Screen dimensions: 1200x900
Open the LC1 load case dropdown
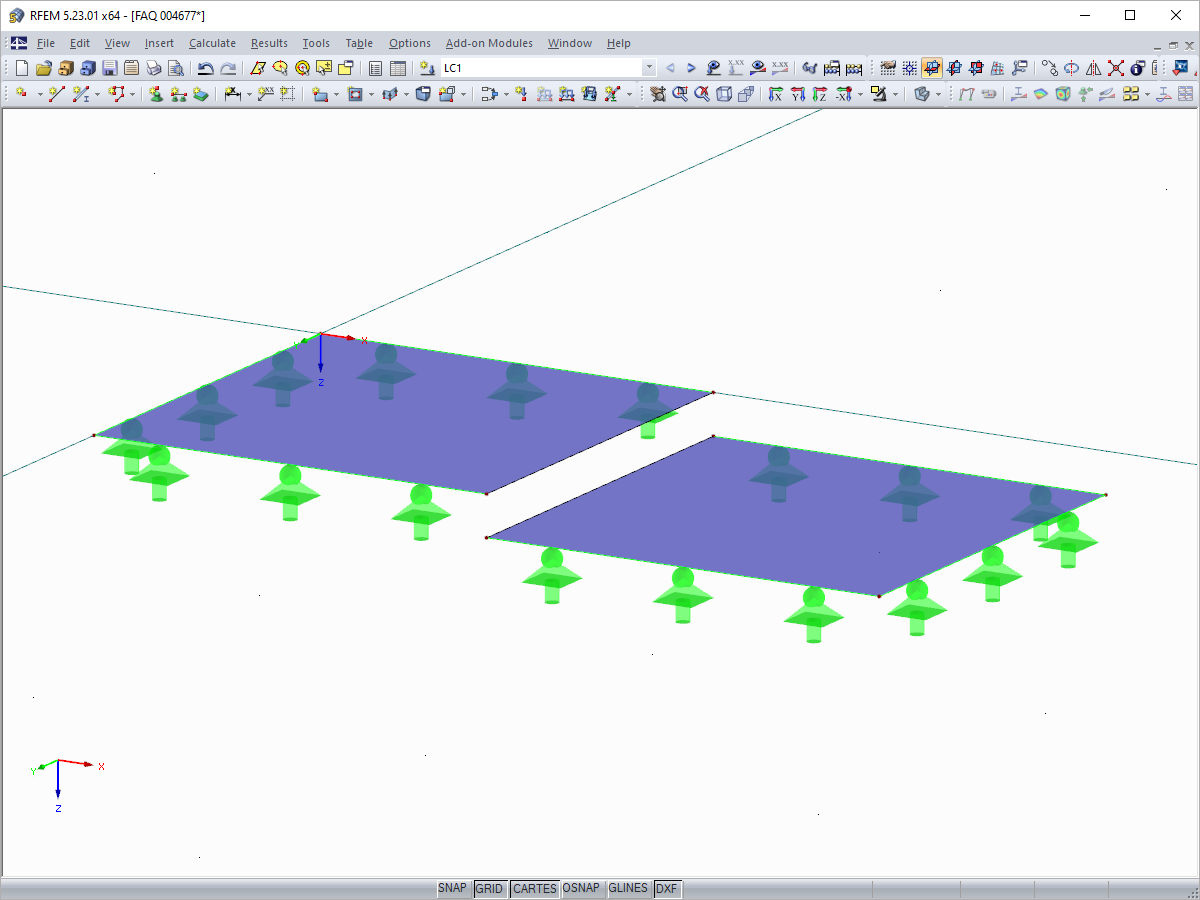(x=648, y=68)
